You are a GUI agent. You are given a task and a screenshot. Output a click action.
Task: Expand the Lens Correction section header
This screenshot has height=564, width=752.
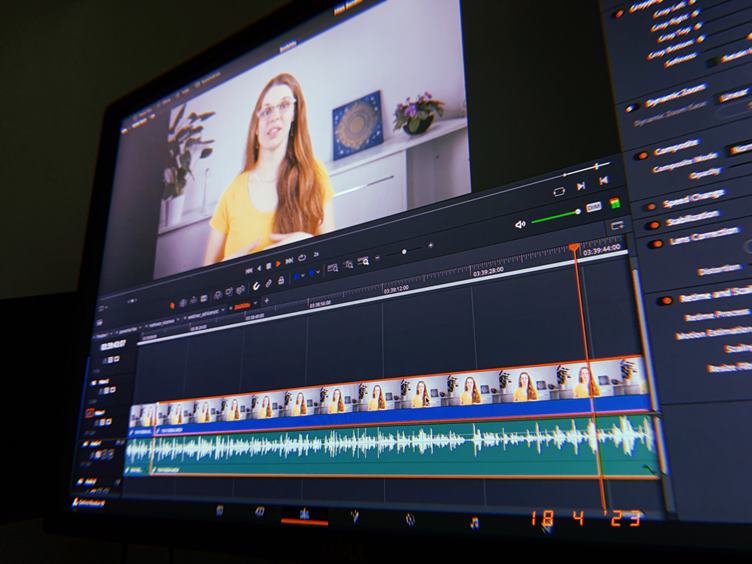704,235
